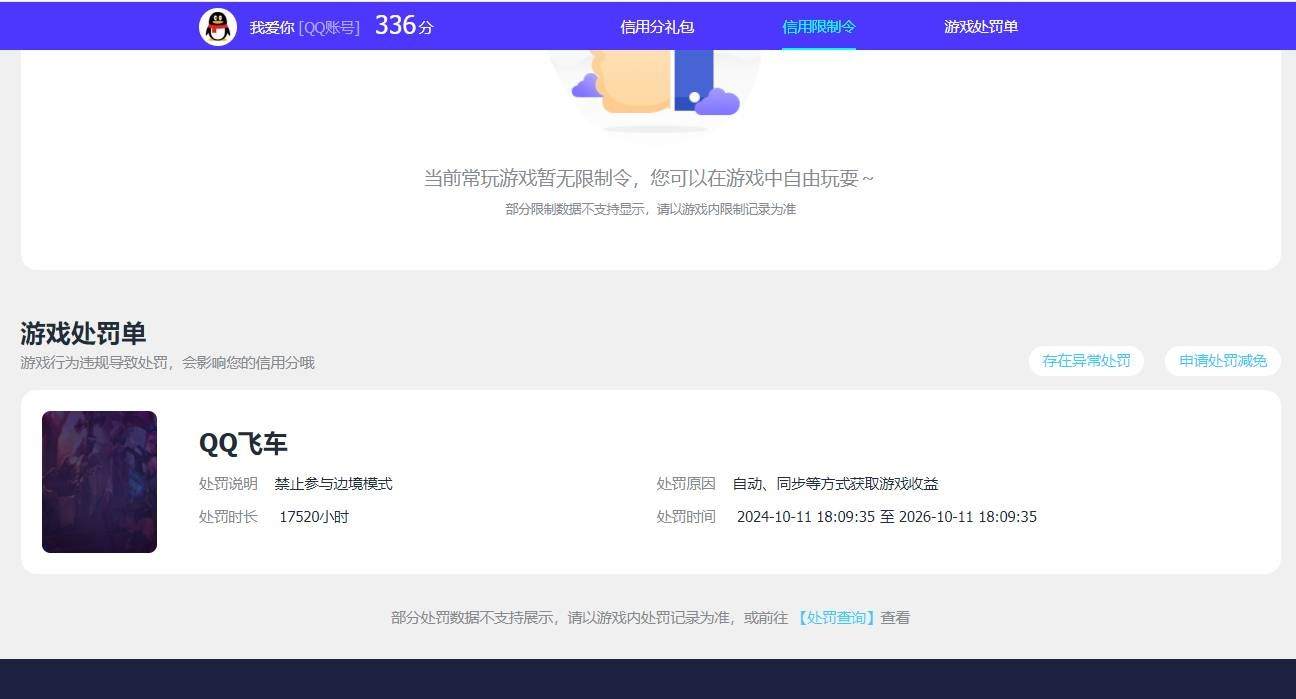Click the 禁止参与边境模式 penalty description
This screenshot has height=699, width=1296.
(x=334, y=484)
